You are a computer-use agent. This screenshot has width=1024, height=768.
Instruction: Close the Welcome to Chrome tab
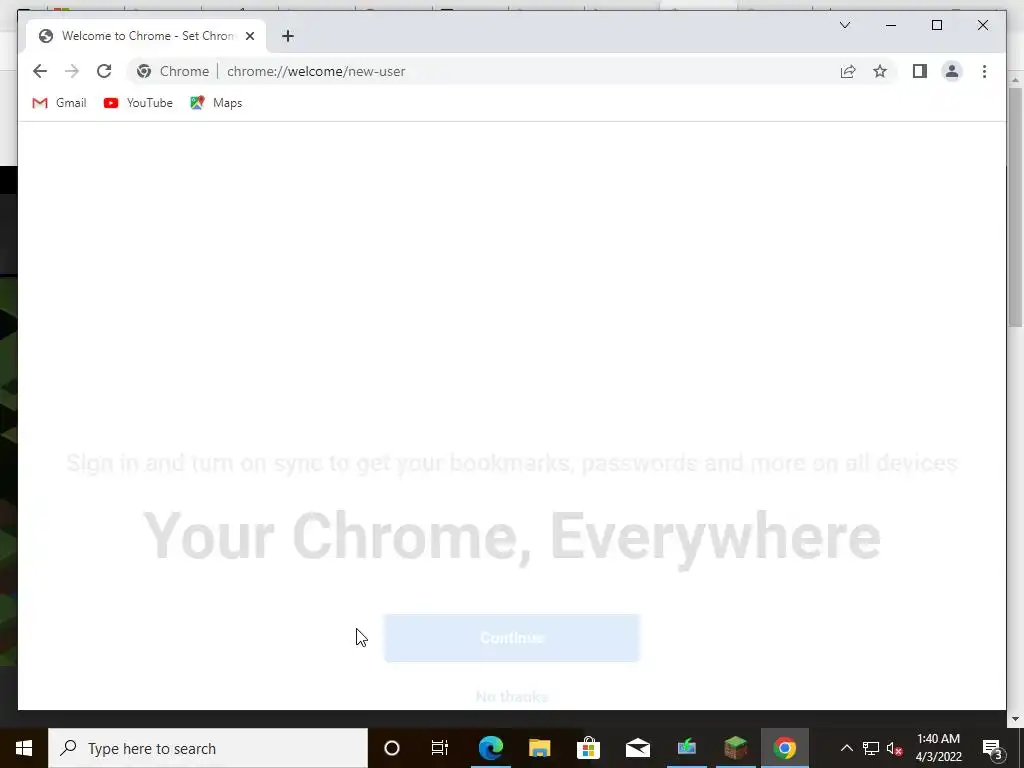click(249, 36)
